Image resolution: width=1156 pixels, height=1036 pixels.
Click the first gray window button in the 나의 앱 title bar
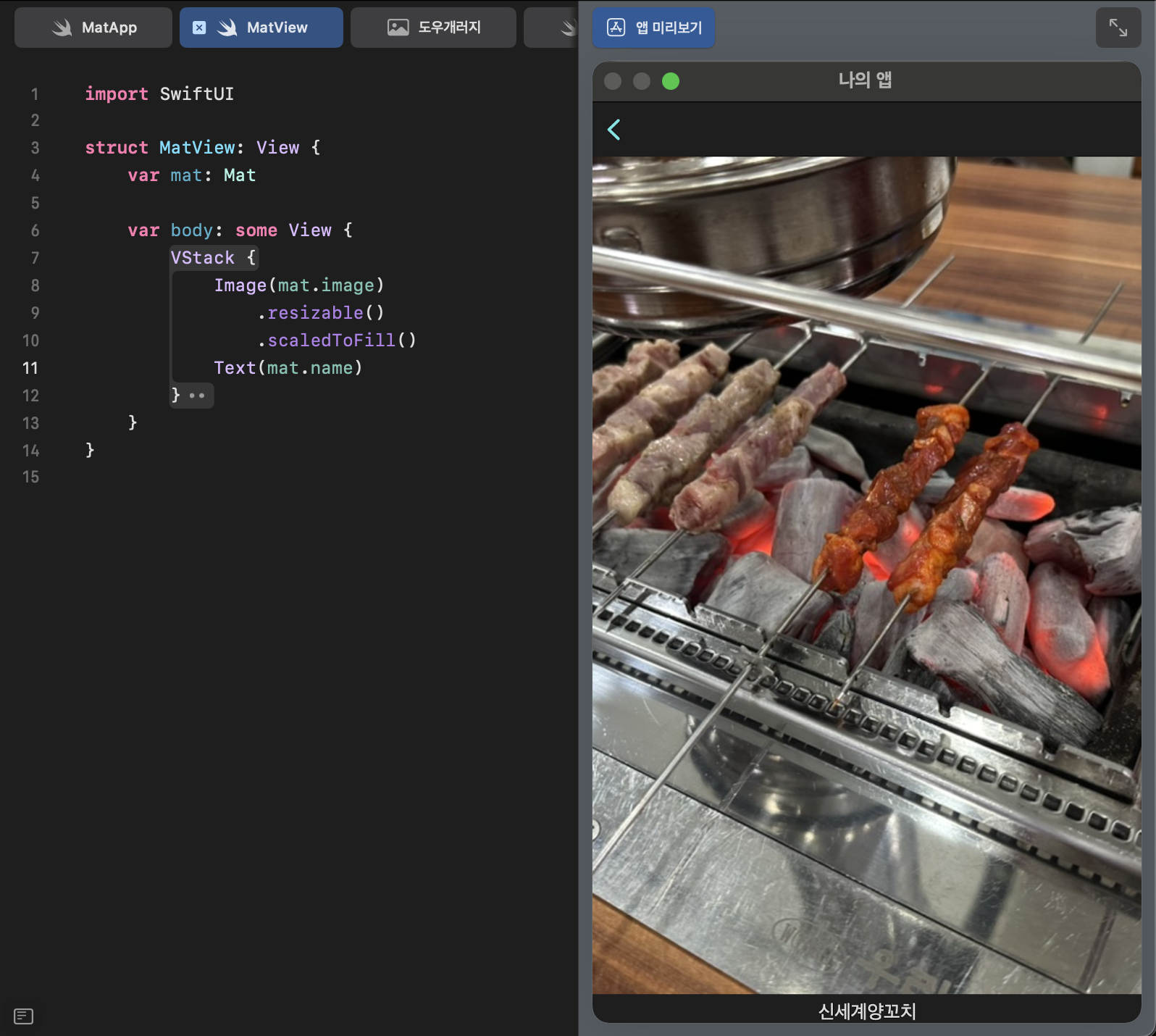[x=613, y=81]
